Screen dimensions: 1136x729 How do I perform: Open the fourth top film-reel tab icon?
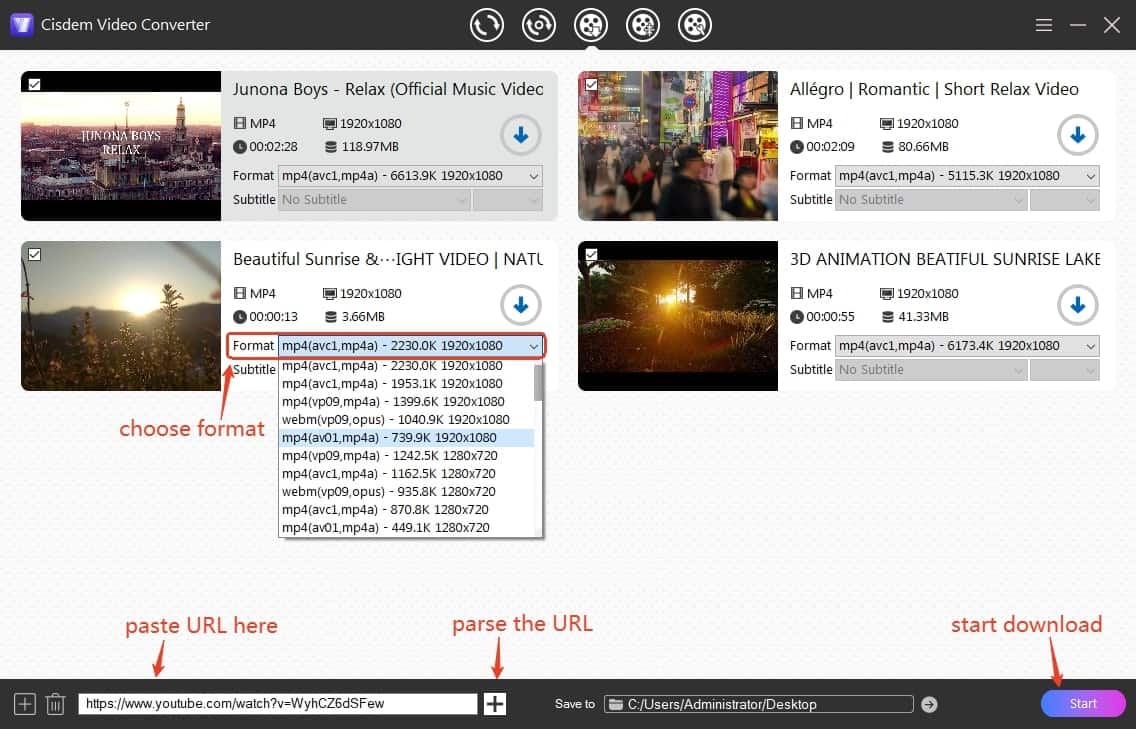tap(643, 25)
